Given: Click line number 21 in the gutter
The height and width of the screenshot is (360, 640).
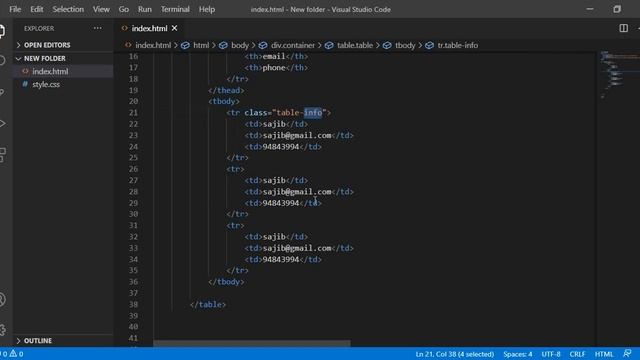Looking at the screenshot, I should point(133,113).
